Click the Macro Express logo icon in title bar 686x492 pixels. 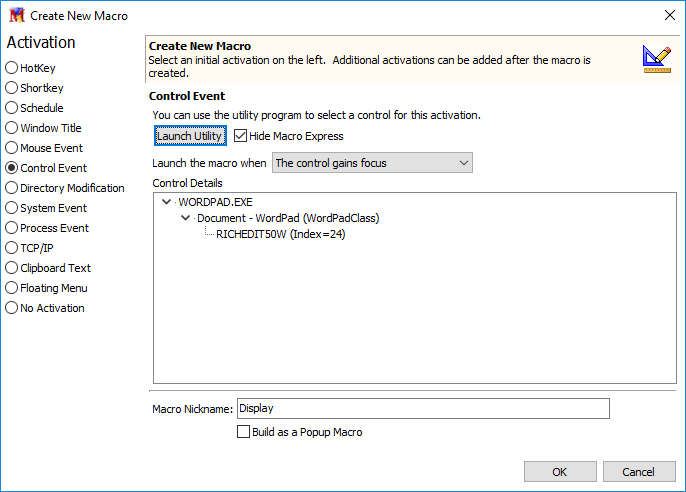(17, 15)
